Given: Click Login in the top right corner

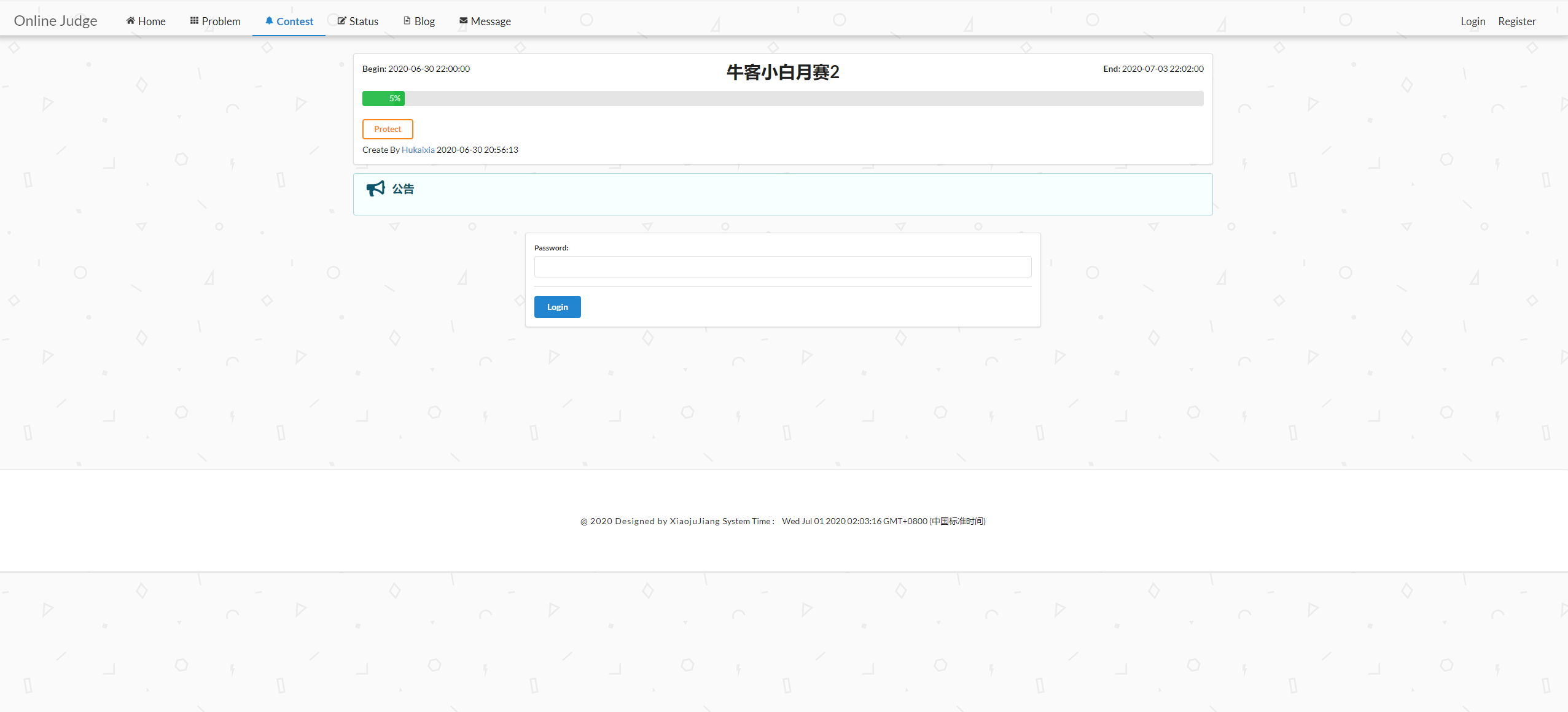Looking at the screenshot, I should (x=1472, y=20).
